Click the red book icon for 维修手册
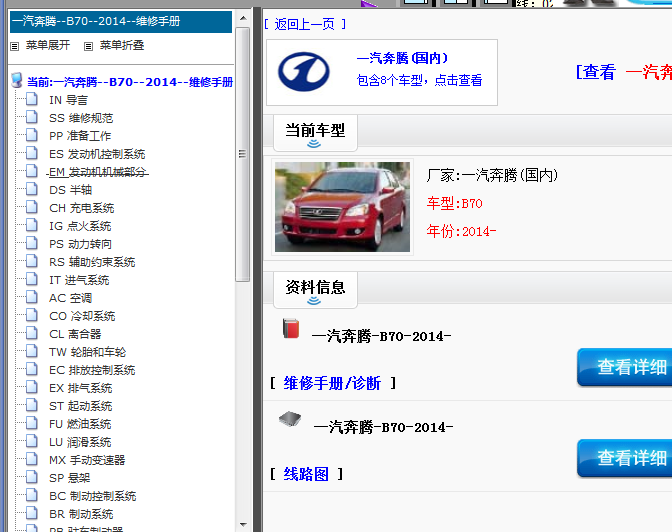The height and width of the screenshot is (532, 672). (x=291, y=328)
